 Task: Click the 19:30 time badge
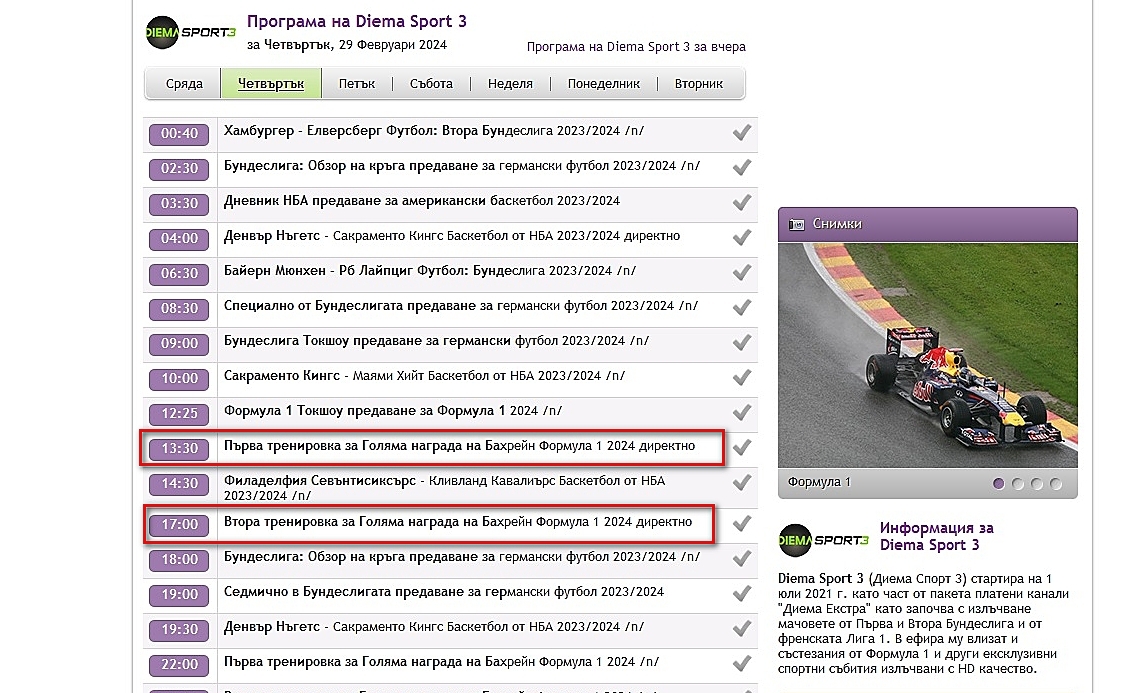179,630
